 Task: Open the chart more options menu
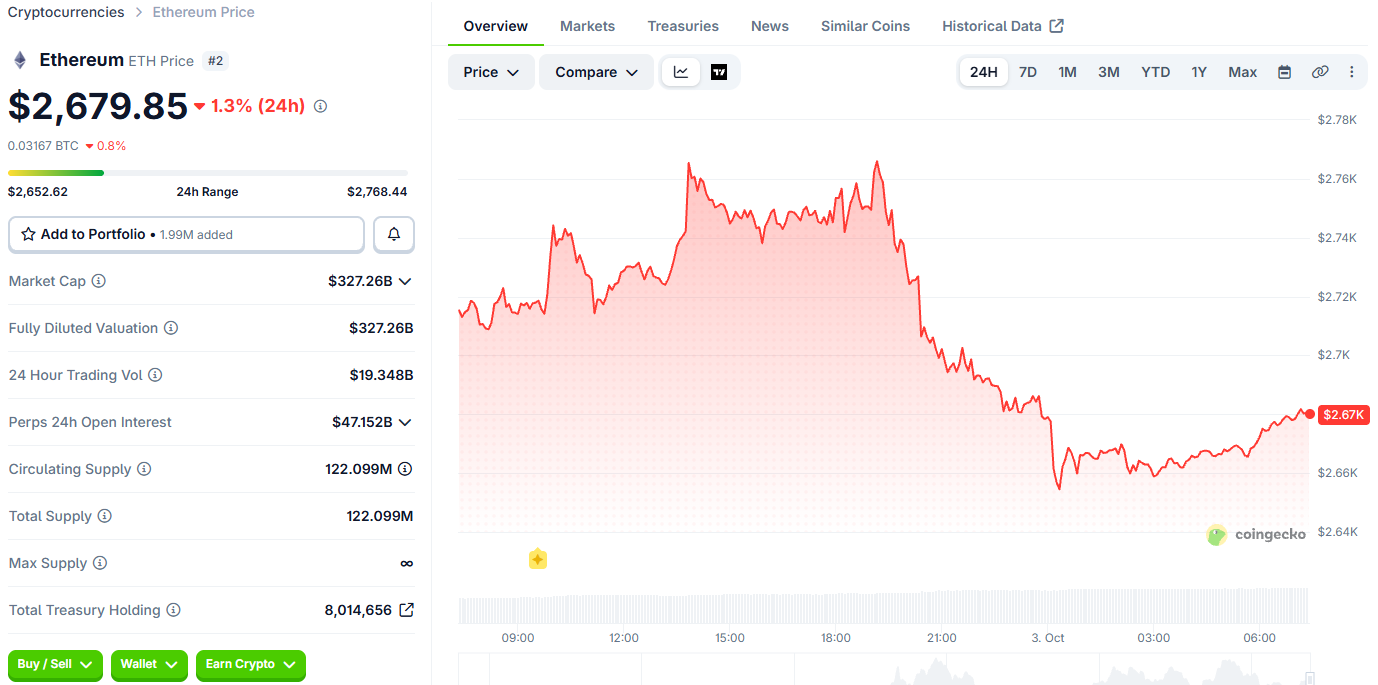tap(1352, 72)
